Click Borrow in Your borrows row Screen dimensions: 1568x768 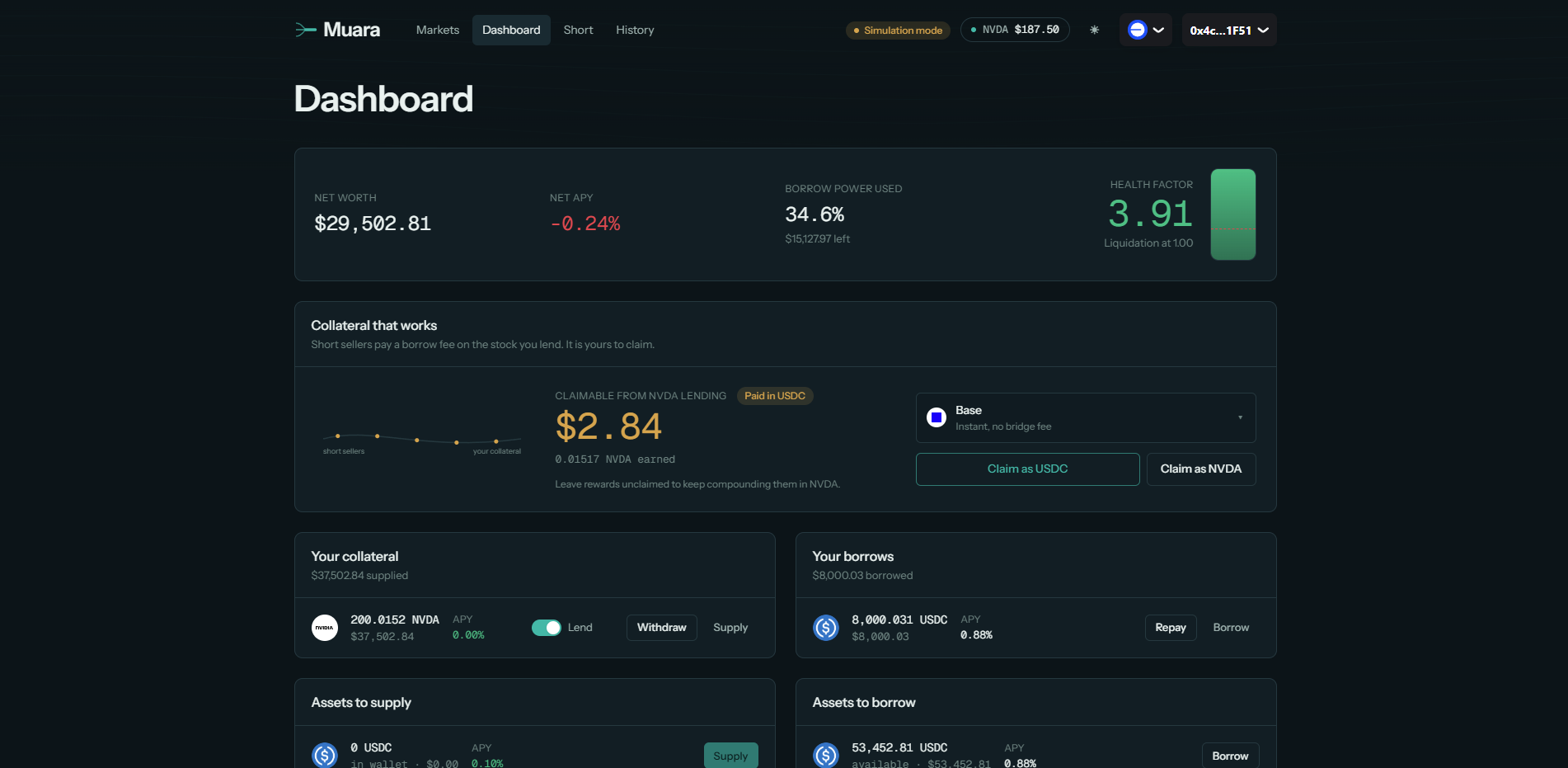pos(1232,628)
